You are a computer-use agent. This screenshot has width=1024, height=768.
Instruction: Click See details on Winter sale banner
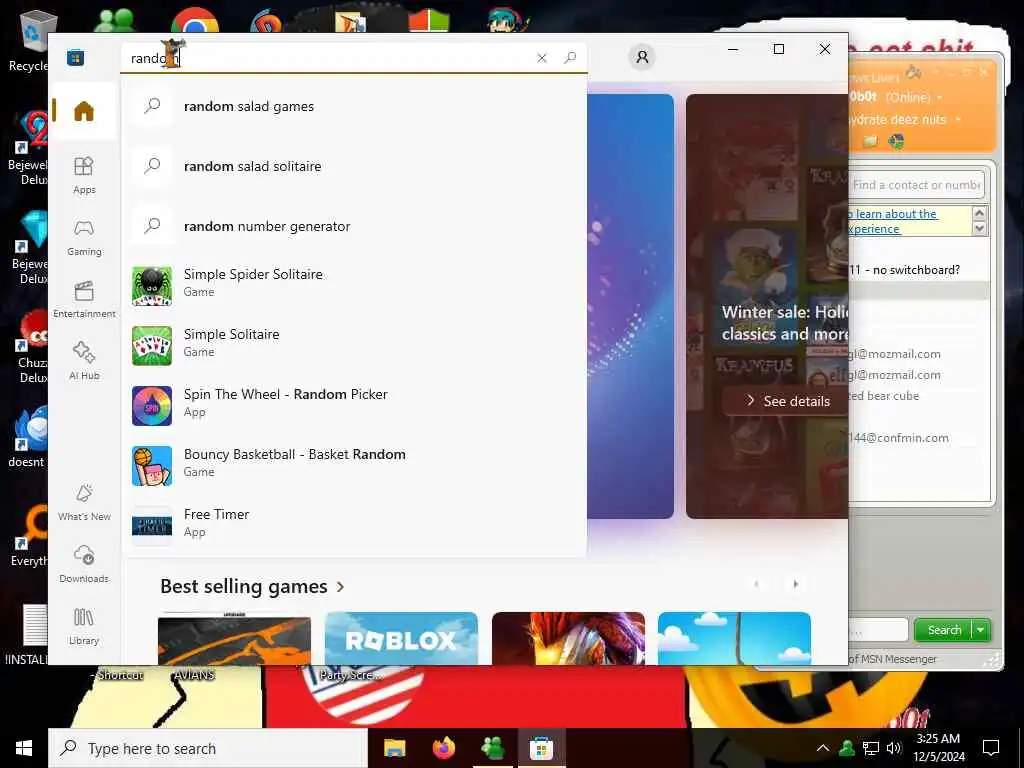[x=788, y=401]
